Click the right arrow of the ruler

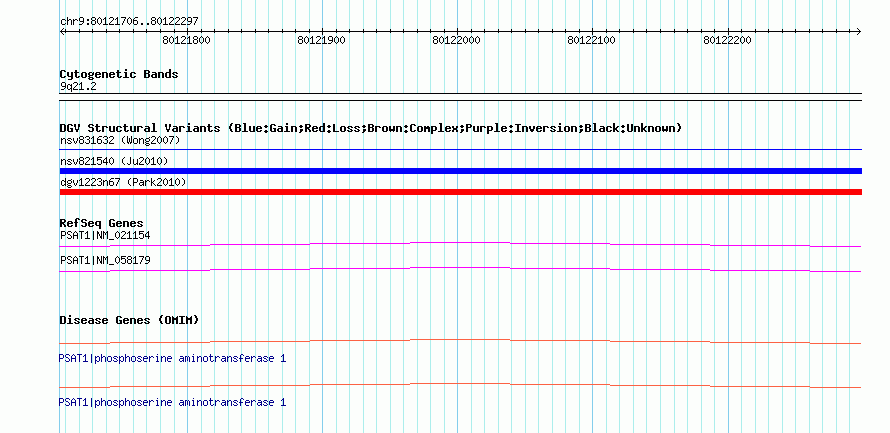click(858, 32)
